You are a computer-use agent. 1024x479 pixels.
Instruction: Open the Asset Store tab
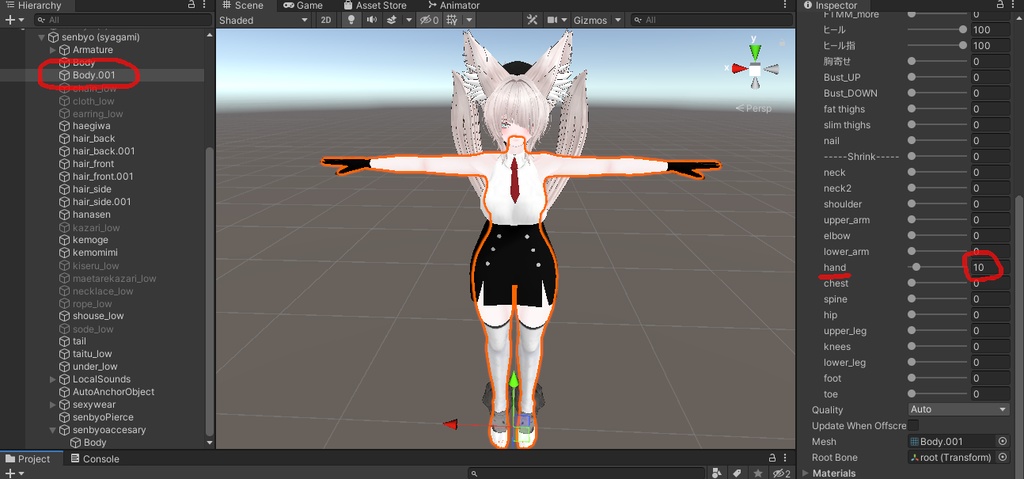point(375,5)
